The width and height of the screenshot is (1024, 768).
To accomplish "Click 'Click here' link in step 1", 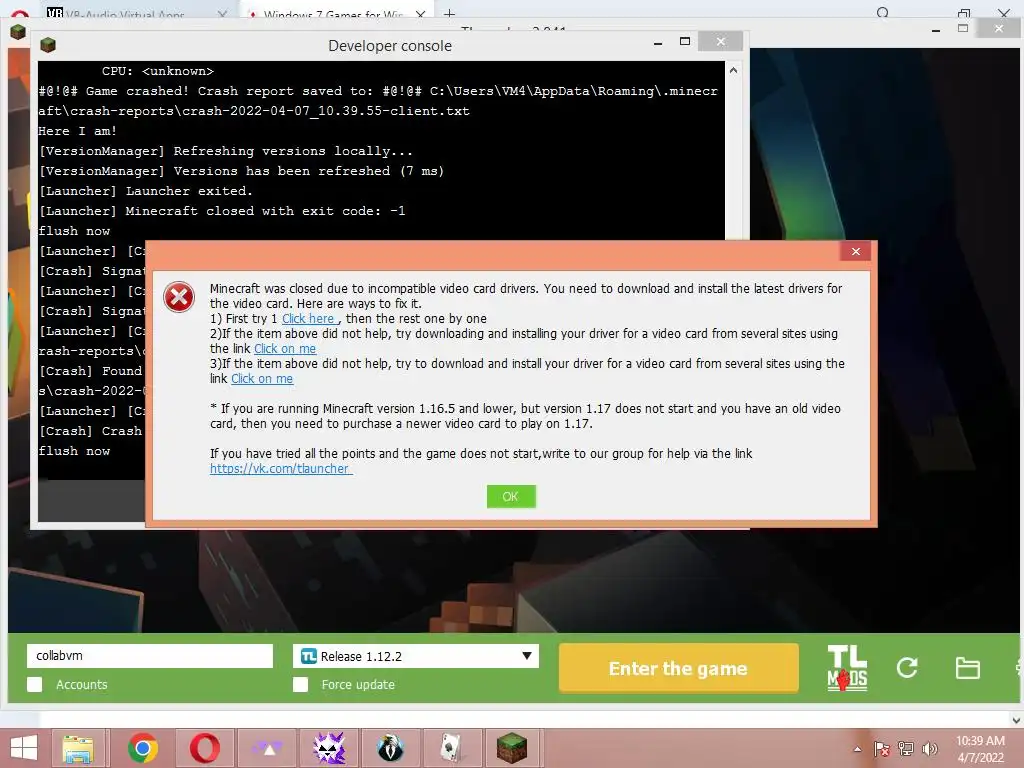I will point(308,319).
